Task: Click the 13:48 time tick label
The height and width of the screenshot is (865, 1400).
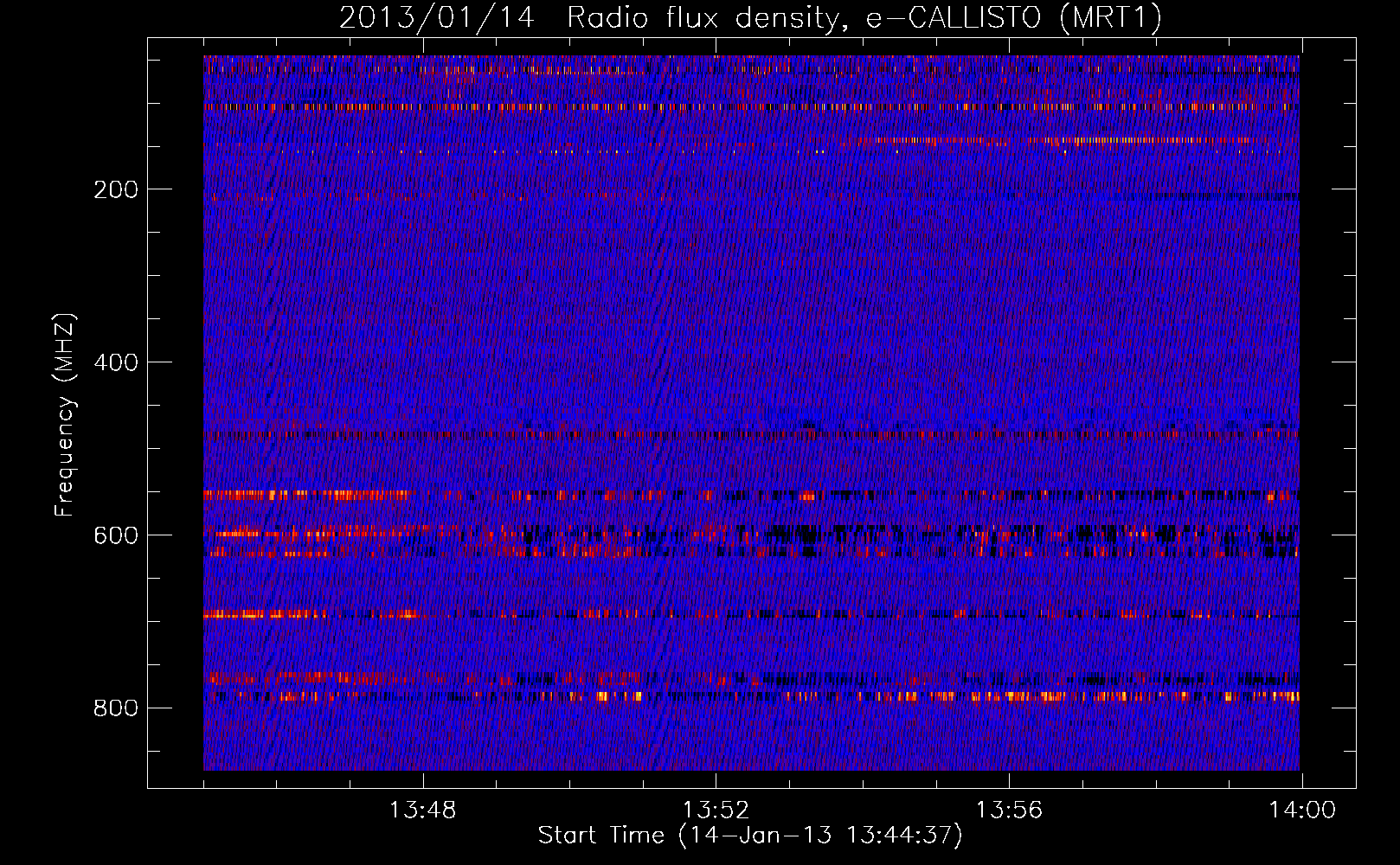Action: 422,811
